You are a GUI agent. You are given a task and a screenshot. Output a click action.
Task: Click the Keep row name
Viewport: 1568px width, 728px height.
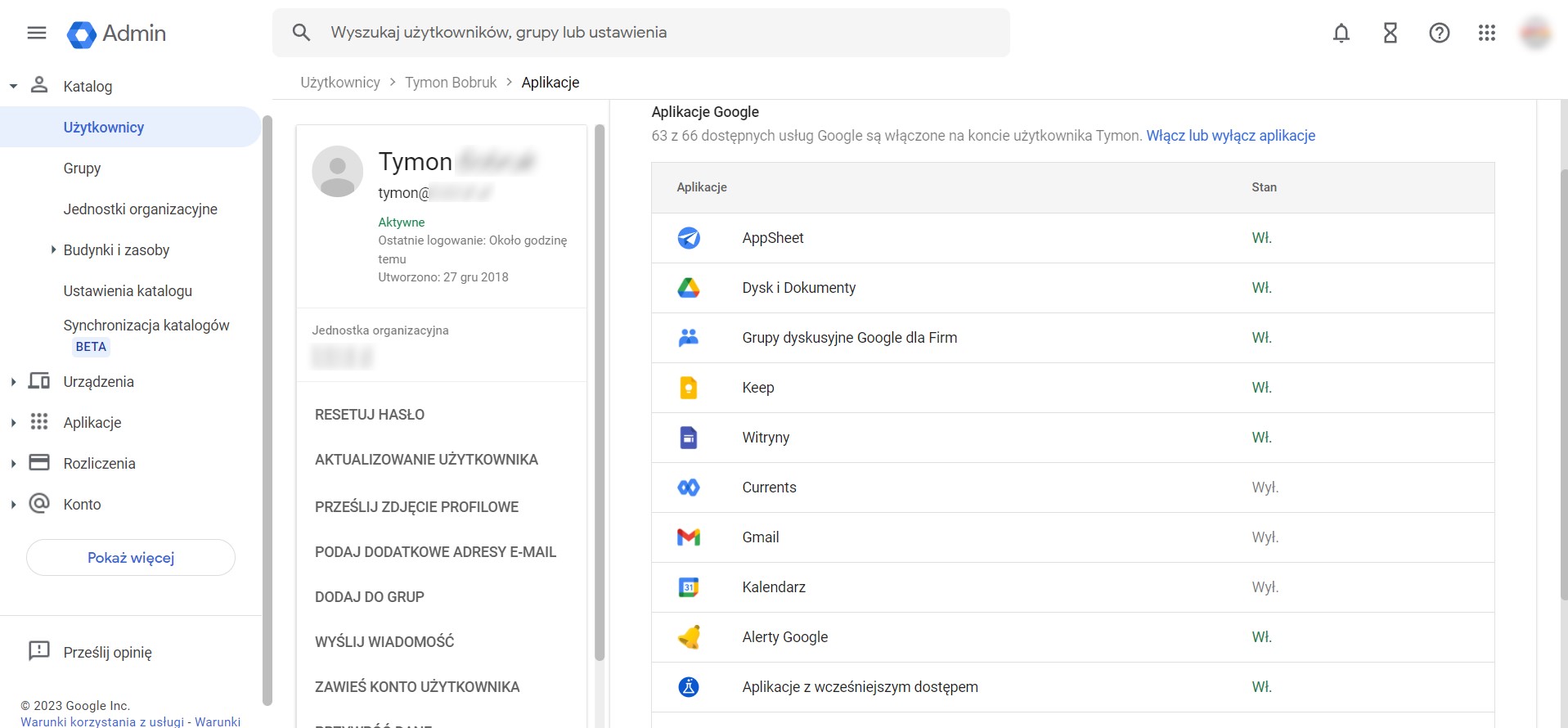758,388
